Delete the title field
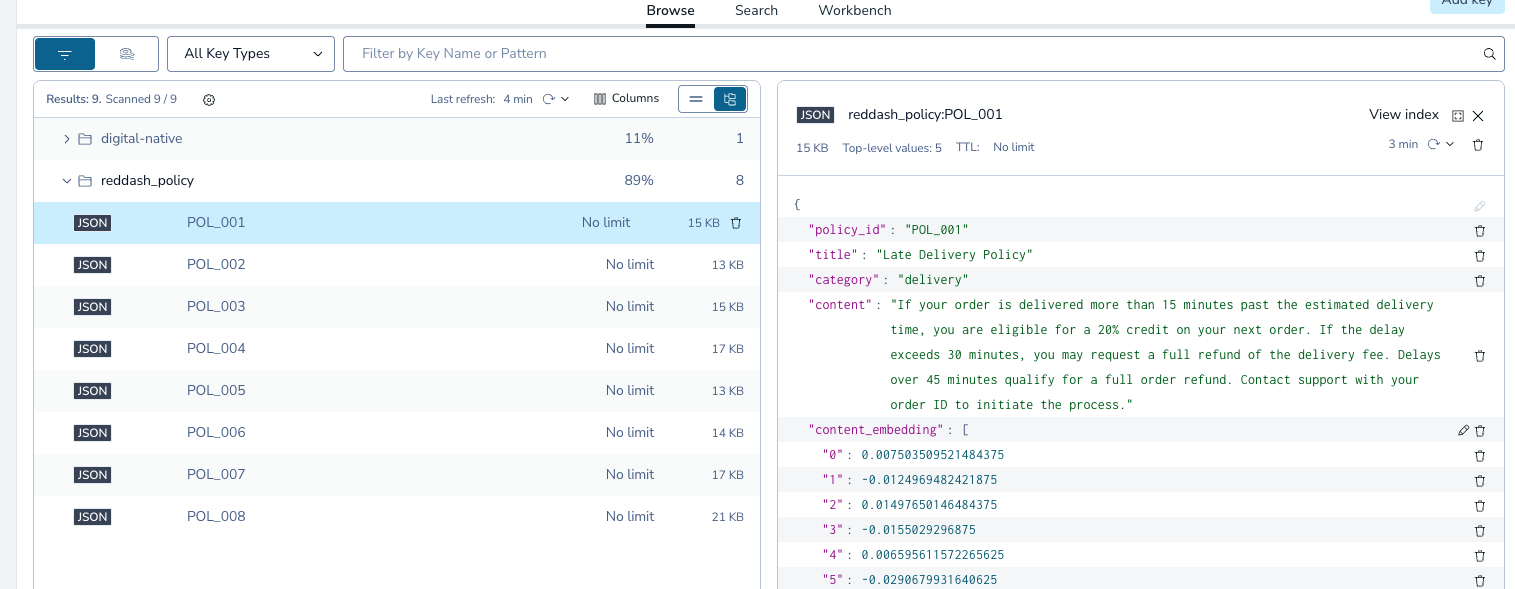 coord(1480,256)
